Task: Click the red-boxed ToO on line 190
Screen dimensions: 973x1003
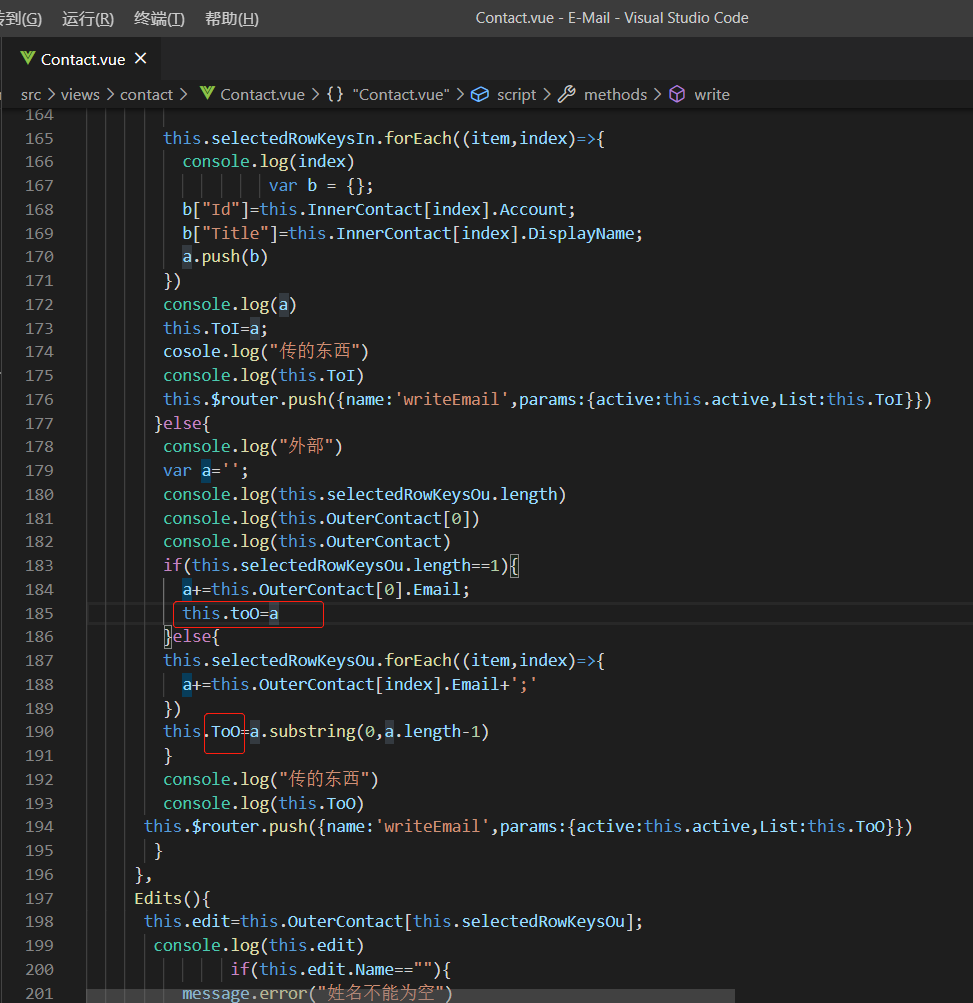Action: pyautogui.click(x=225, y=732)
